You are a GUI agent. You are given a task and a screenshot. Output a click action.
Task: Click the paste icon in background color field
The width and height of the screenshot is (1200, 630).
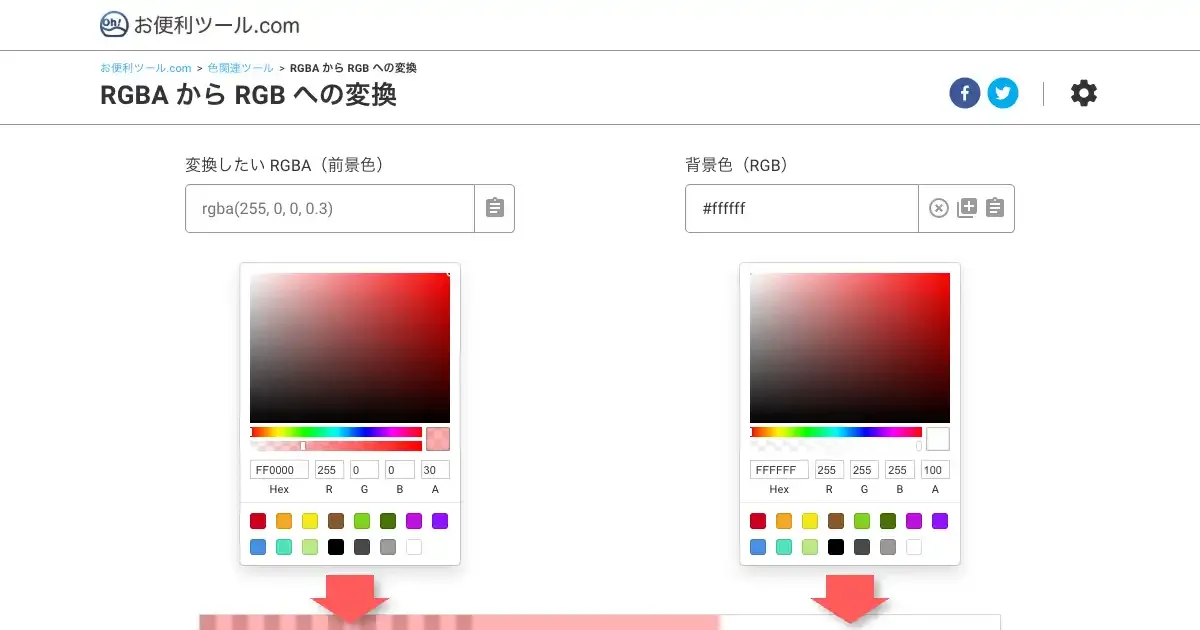pyautogui.click(x=994, y=208)
